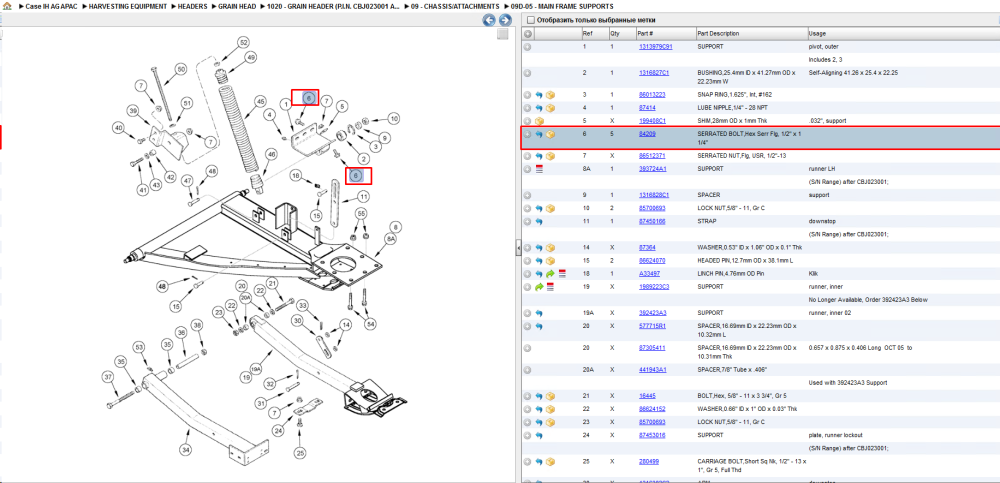This screenshot has height=483, width=1000.
Task: Open part number link 280499
Action: pyautogui.click(x=649, y=461)
